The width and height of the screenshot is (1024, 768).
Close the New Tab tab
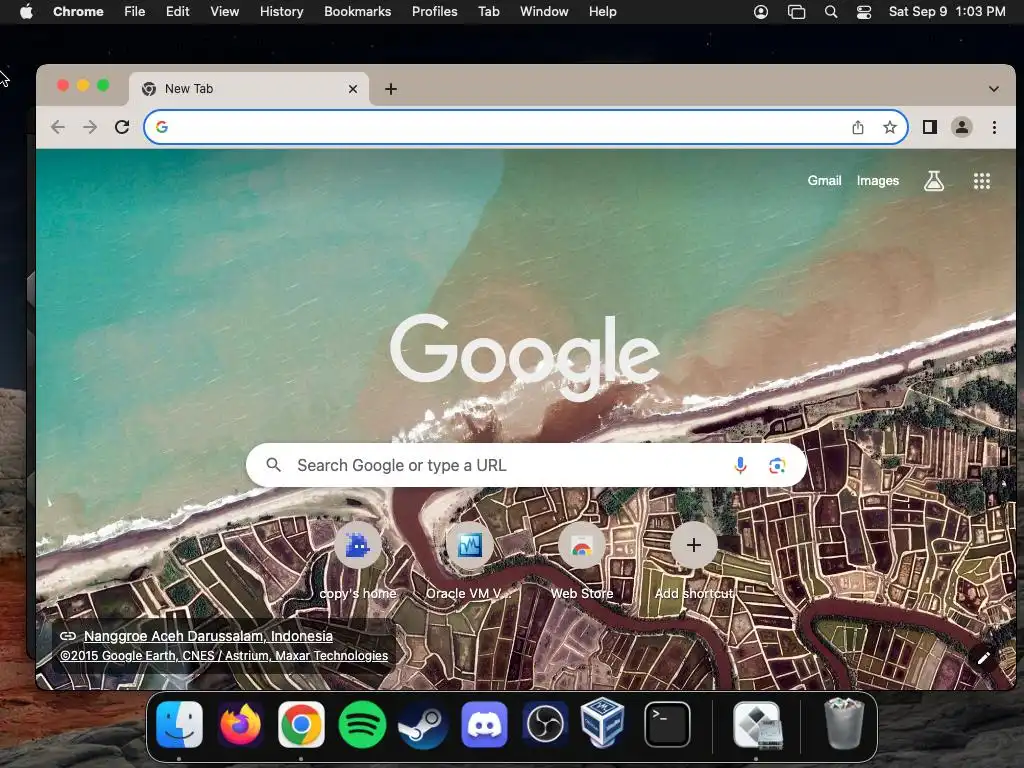353,89
